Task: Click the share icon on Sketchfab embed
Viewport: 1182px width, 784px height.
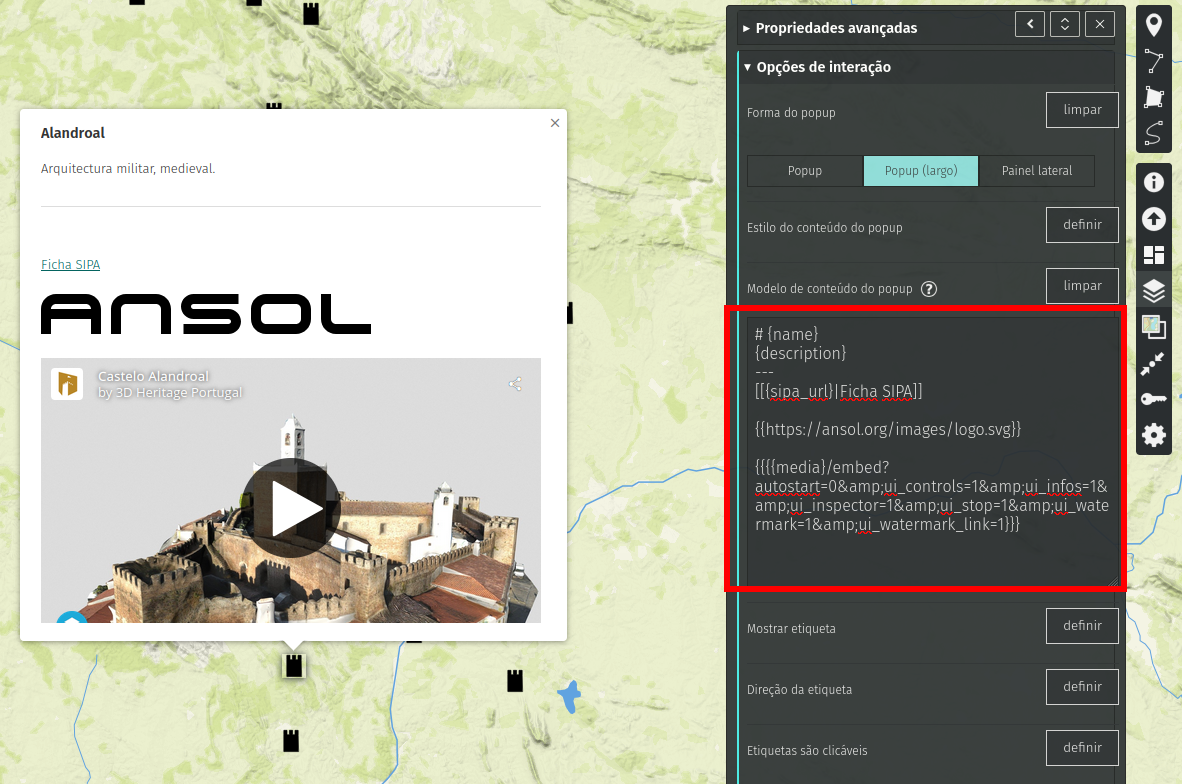Action: click(x=516, y=384)
